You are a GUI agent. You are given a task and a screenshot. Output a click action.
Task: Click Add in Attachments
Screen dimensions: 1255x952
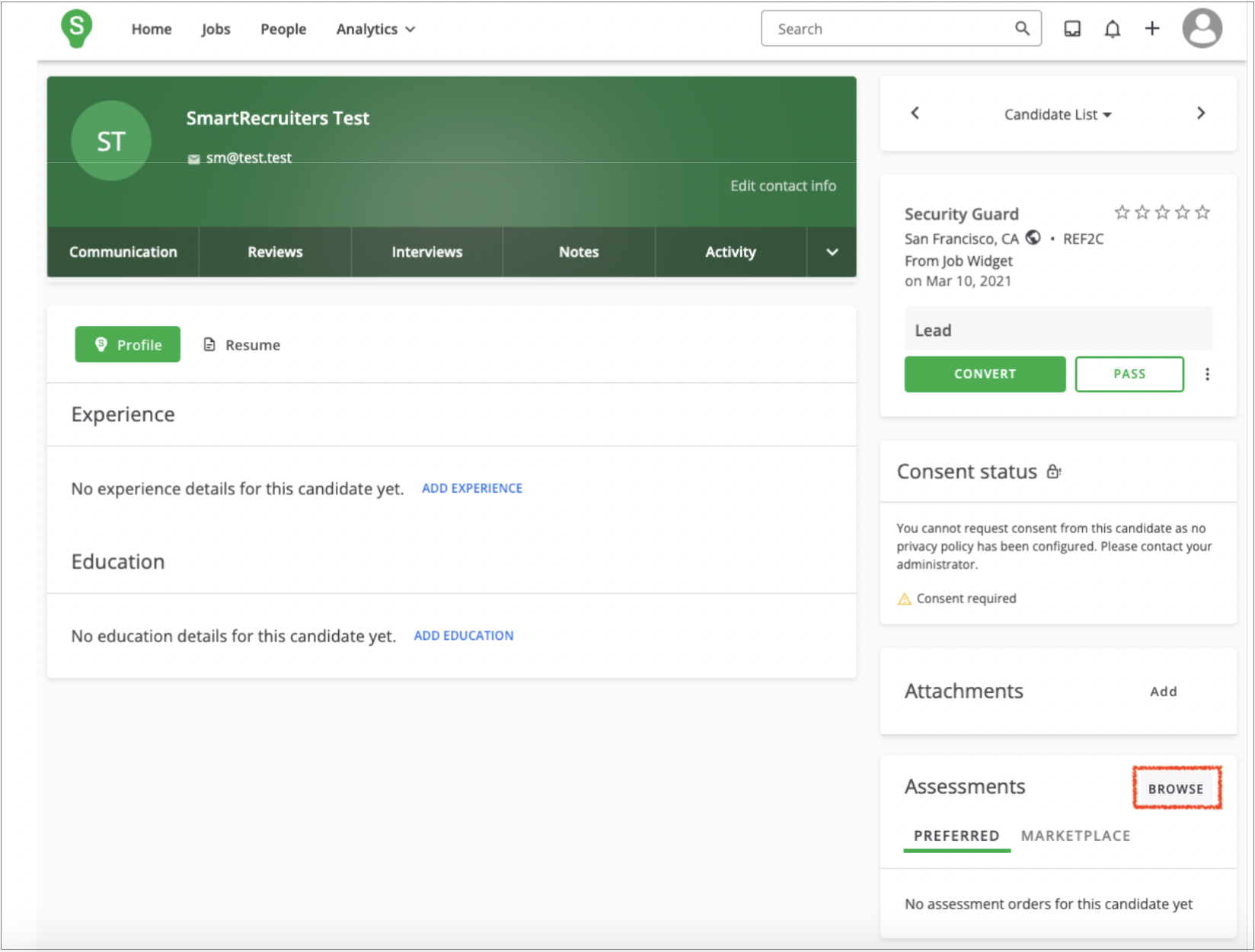1164,692
